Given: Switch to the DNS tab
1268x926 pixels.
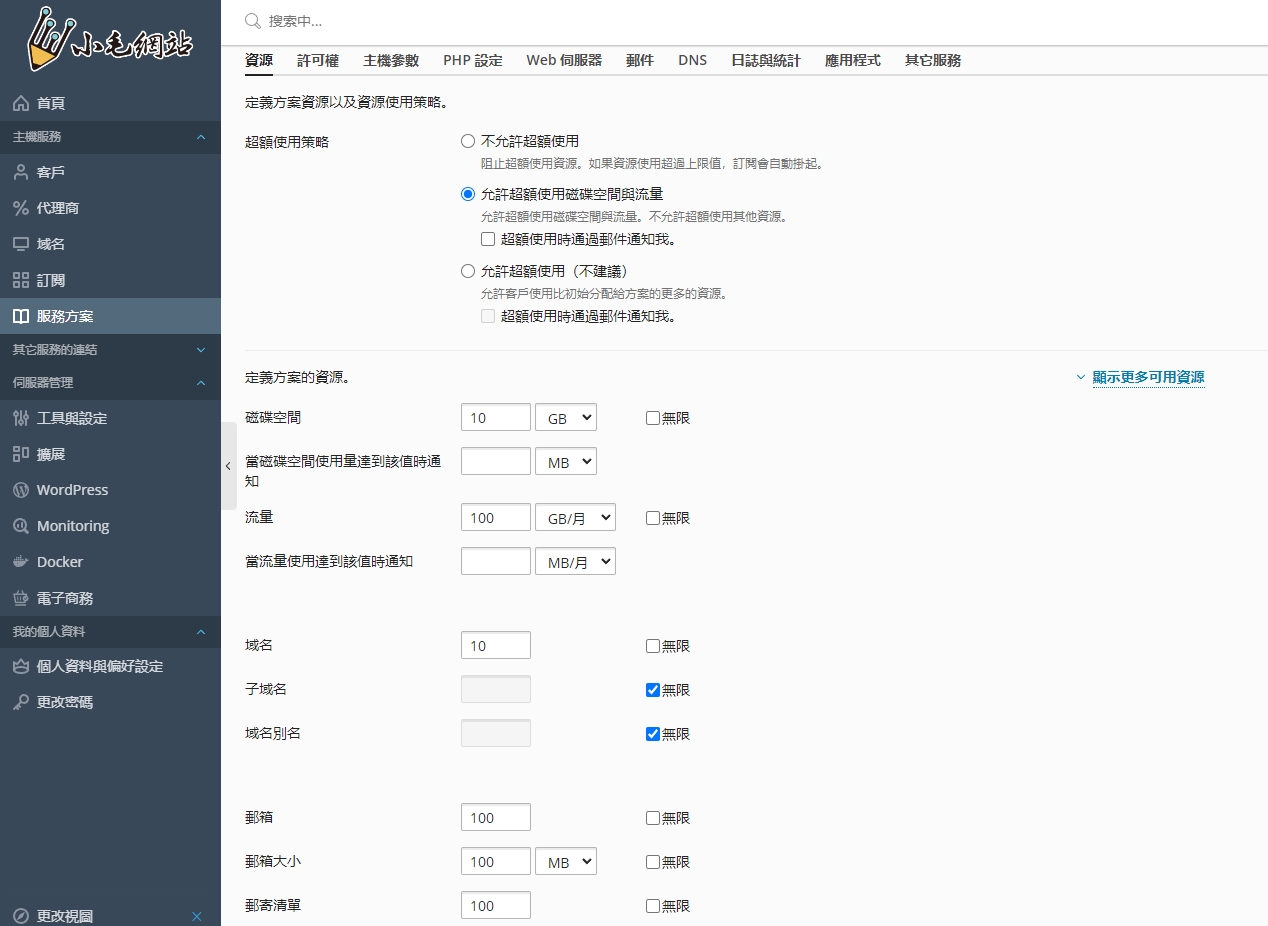Looking at the screenshot, I should click(x=692, y=60).
